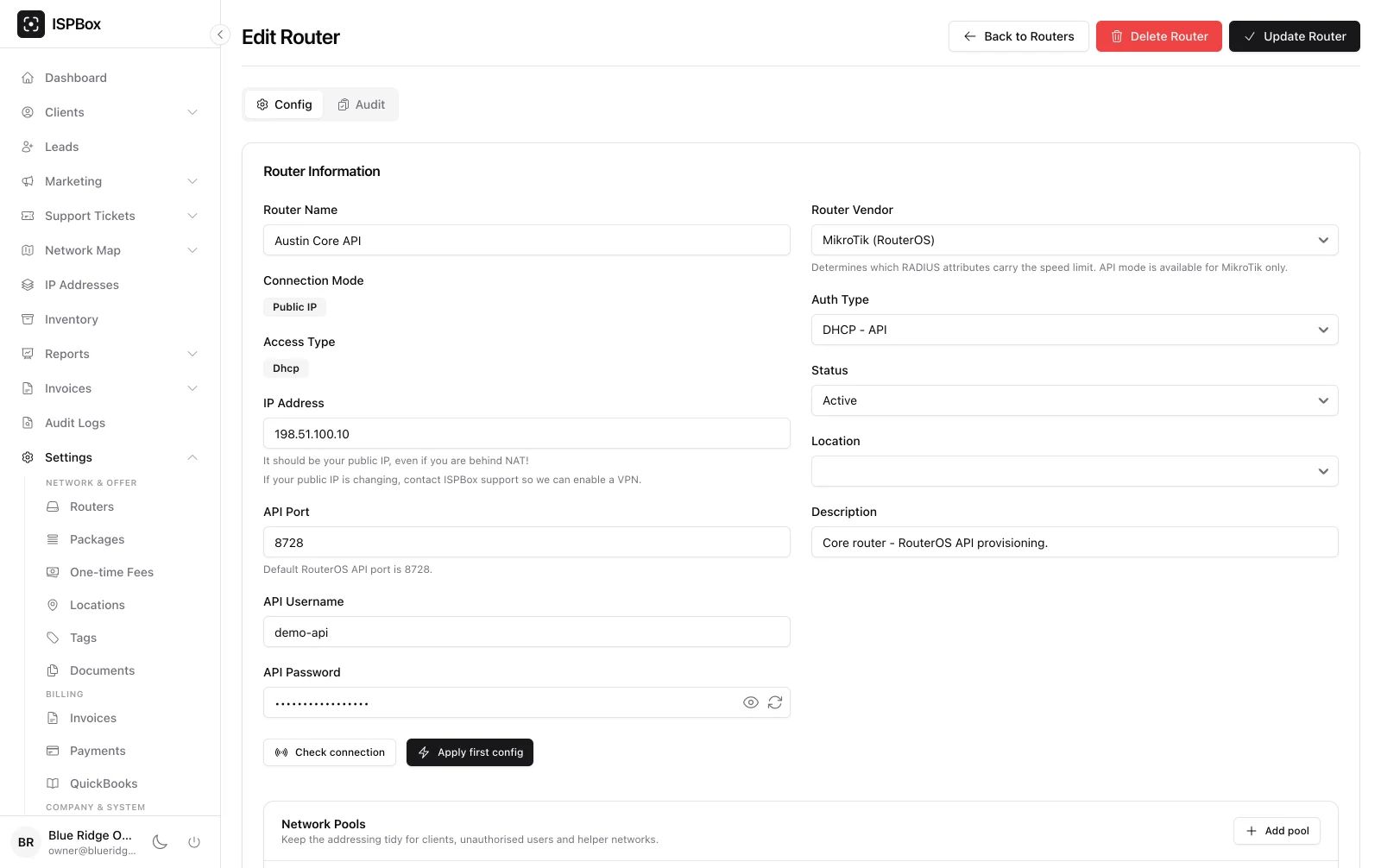The height and width of the screenshot is (868, 1381).
Task: Click the QuickBooks book icon
Action: point(53,783)
